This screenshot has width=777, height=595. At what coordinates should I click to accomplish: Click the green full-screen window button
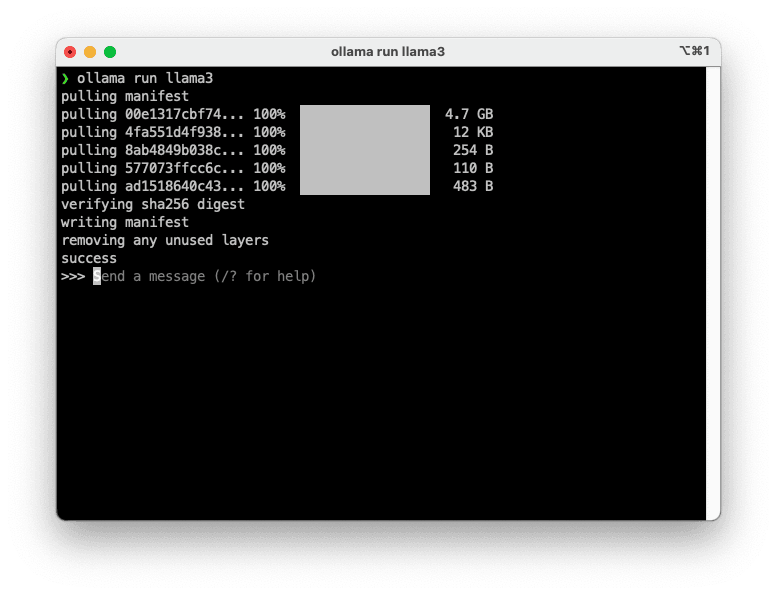click(110, 51)
